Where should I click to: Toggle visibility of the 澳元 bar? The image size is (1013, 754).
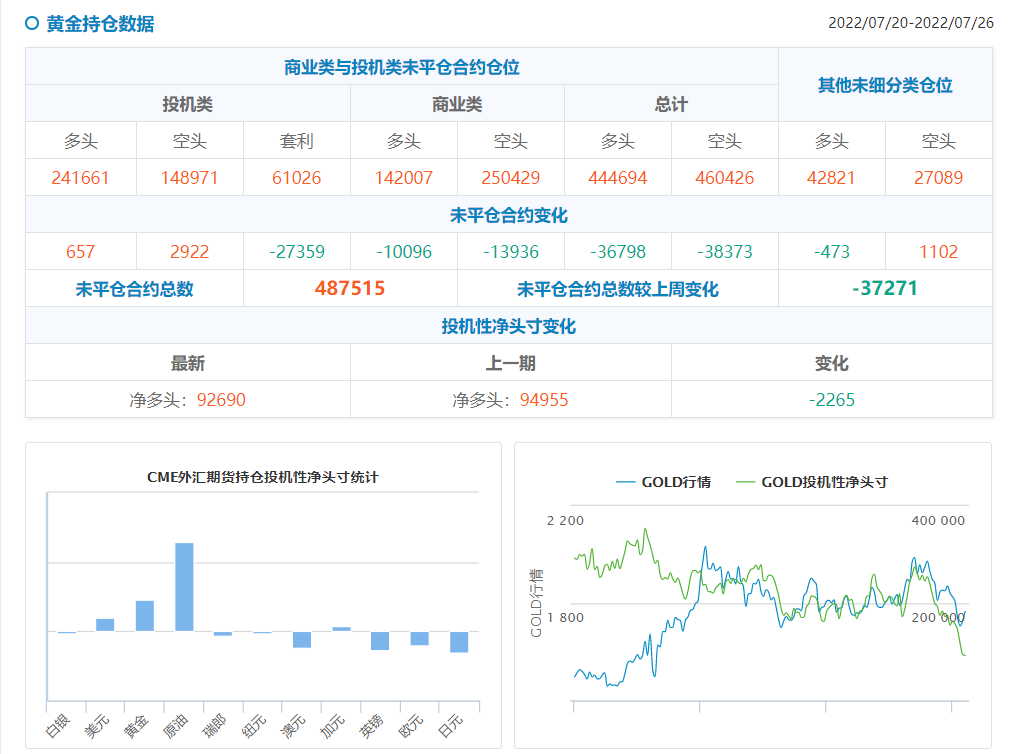pyautogui.click(x=303, y=640)
